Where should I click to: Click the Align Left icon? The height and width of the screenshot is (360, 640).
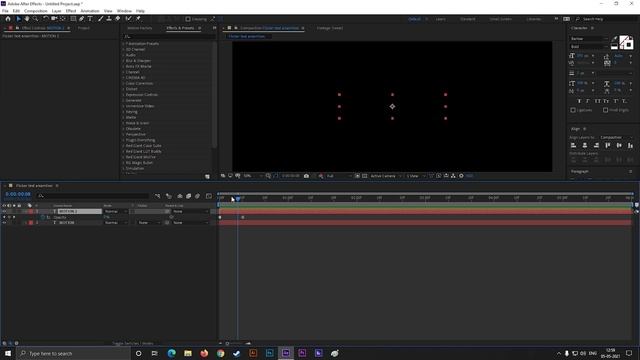pyautogui.click(x=573, y=145)
